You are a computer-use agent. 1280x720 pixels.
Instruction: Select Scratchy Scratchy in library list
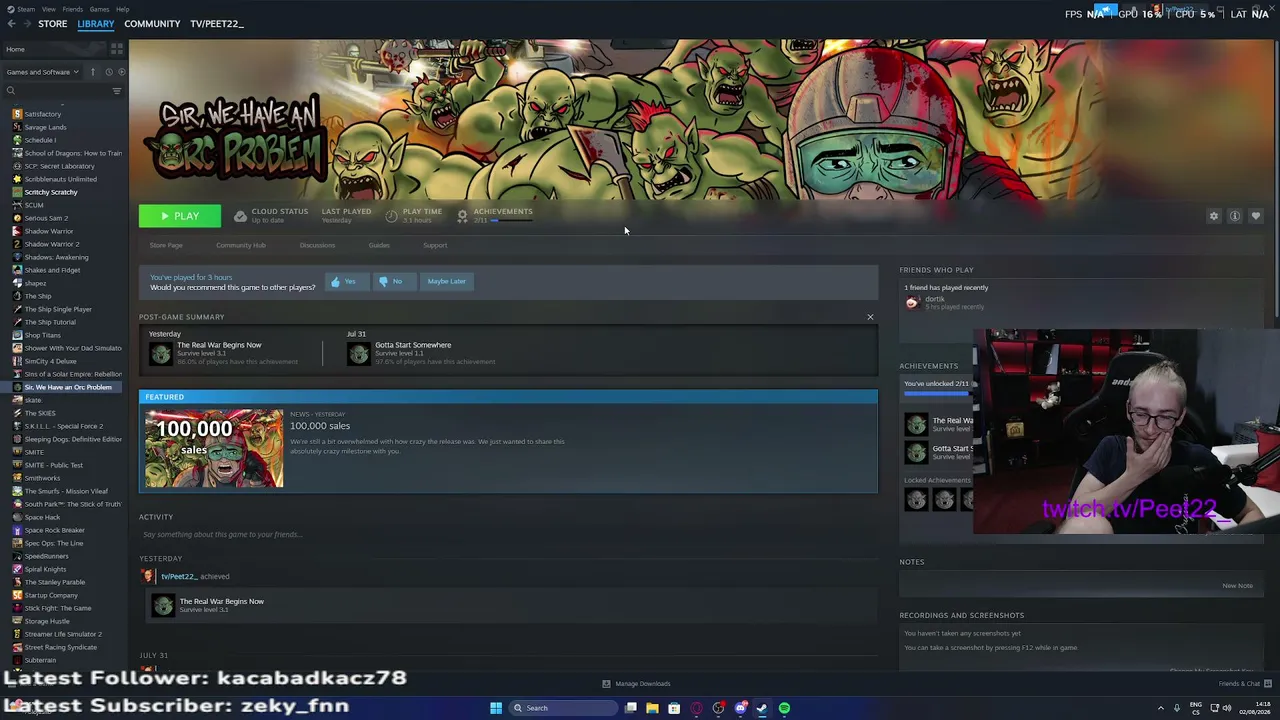point(51,192)
